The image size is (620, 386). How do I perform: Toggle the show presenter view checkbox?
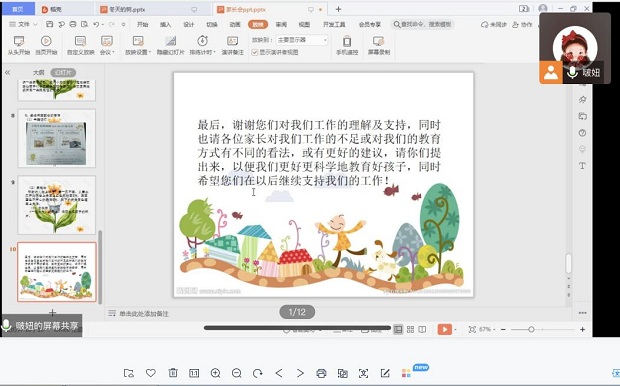tap(255, 52)
